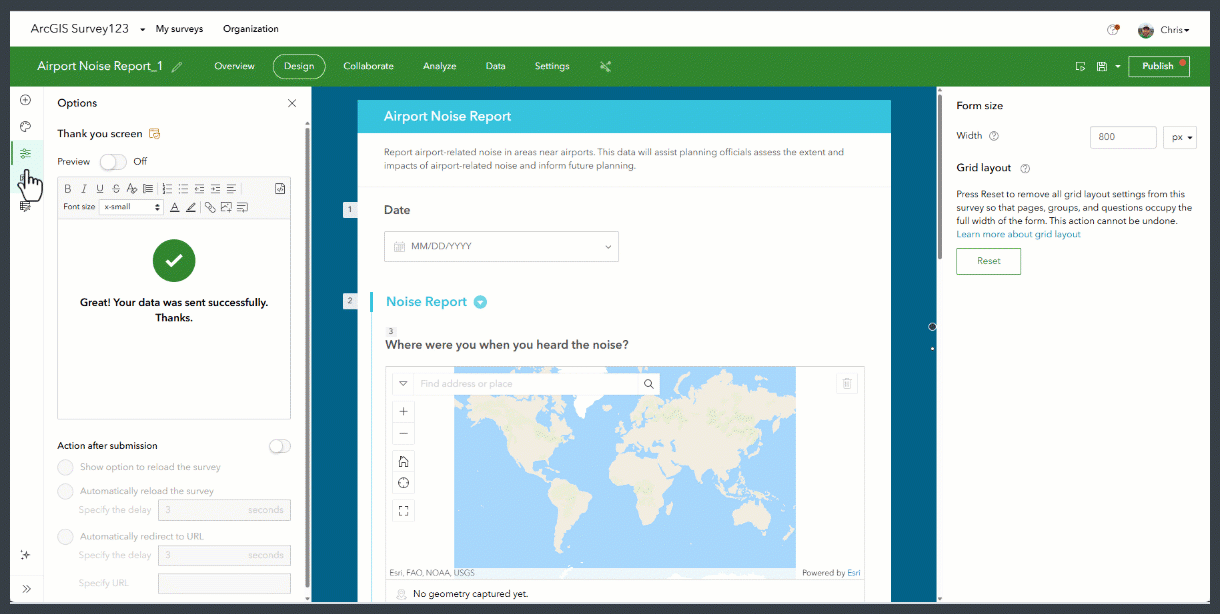Click the map zoom-in icon

click(403, 411)
